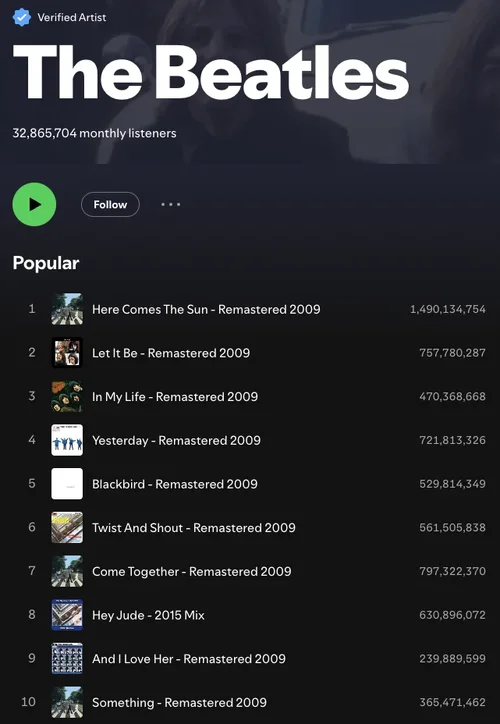Open Here Comes The Sun album cover
500x724 pixels.
coord(67,309)
